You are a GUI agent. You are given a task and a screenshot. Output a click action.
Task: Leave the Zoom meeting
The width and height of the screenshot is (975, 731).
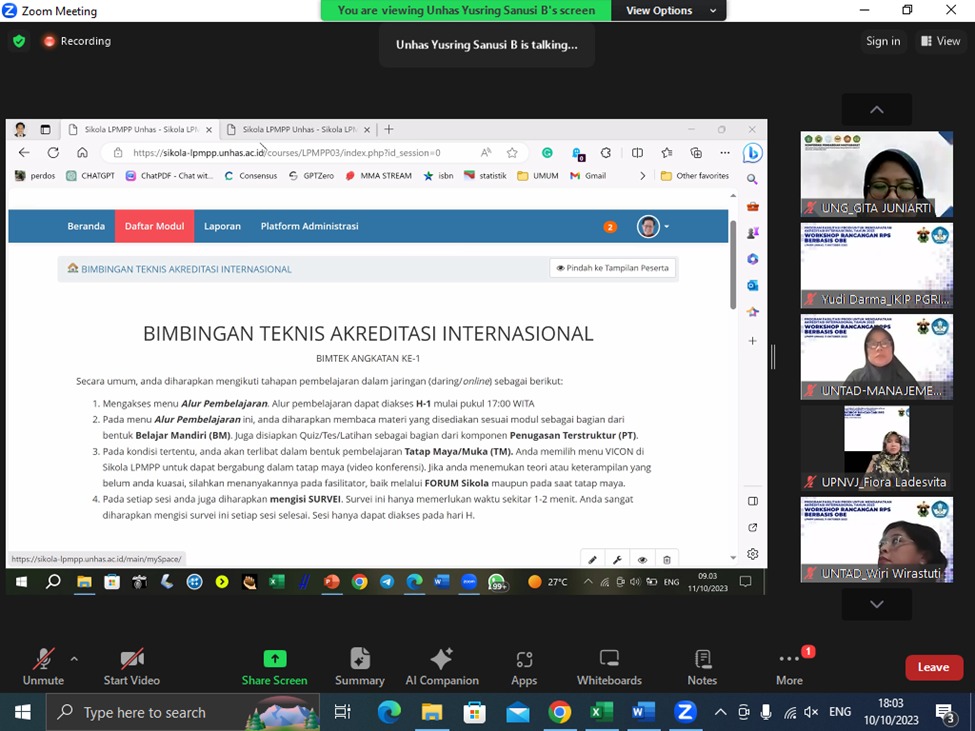click(x=933, y=667)
